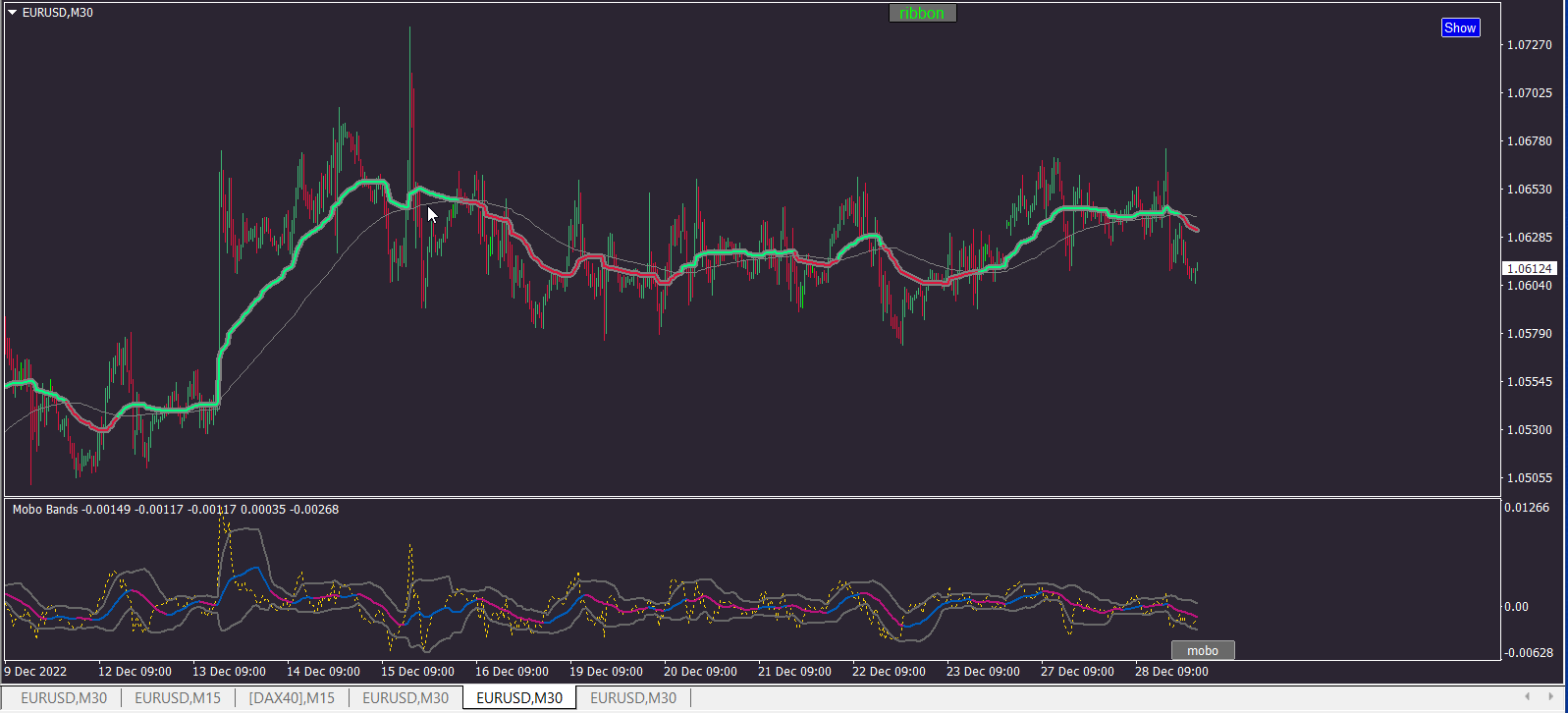Click the 0.00 level on Mobo scale
Viewport: 1568px width, 713px height.
click(x=1516, y=607)
